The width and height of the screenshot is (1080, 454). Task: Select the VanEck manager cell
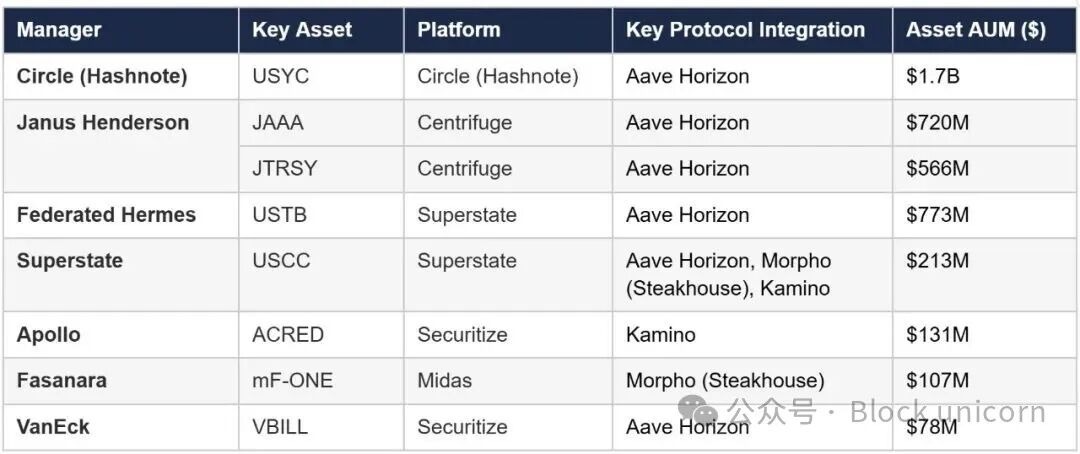(53, 427)
